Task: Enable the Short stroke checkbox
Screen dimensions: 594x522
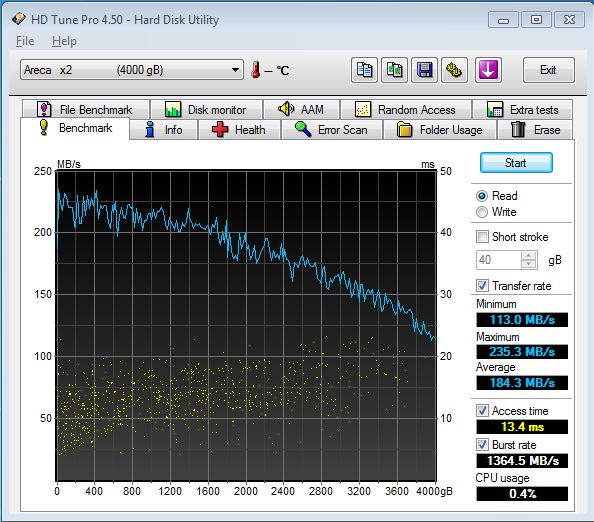Action: 482,237
